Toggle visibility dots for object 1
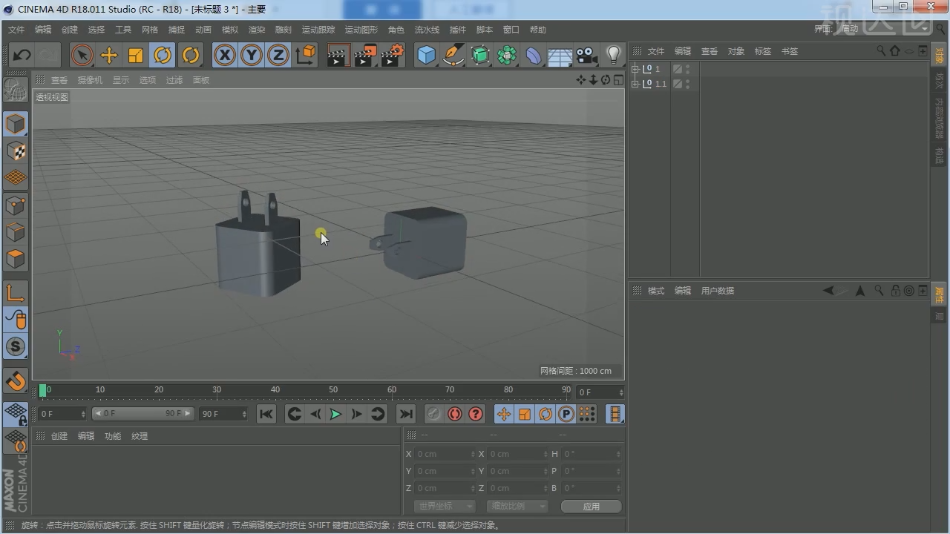Image resolution: width=950 pixels, height=534 pixels. coord(688,69)
